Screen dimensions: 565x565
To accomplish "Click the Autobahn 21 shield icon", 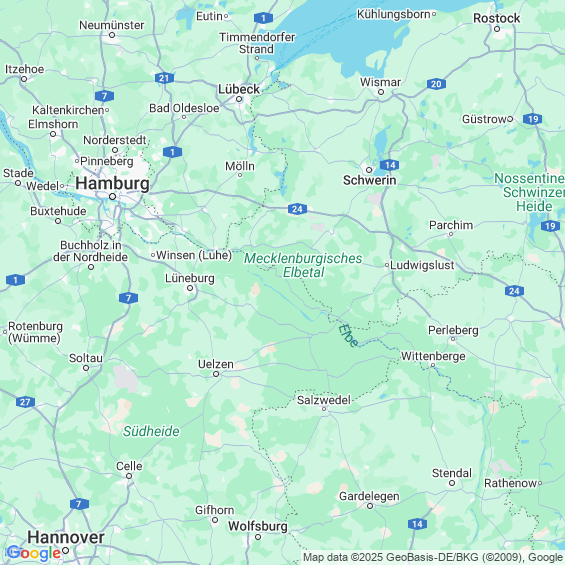I will (x=164, y=78).
